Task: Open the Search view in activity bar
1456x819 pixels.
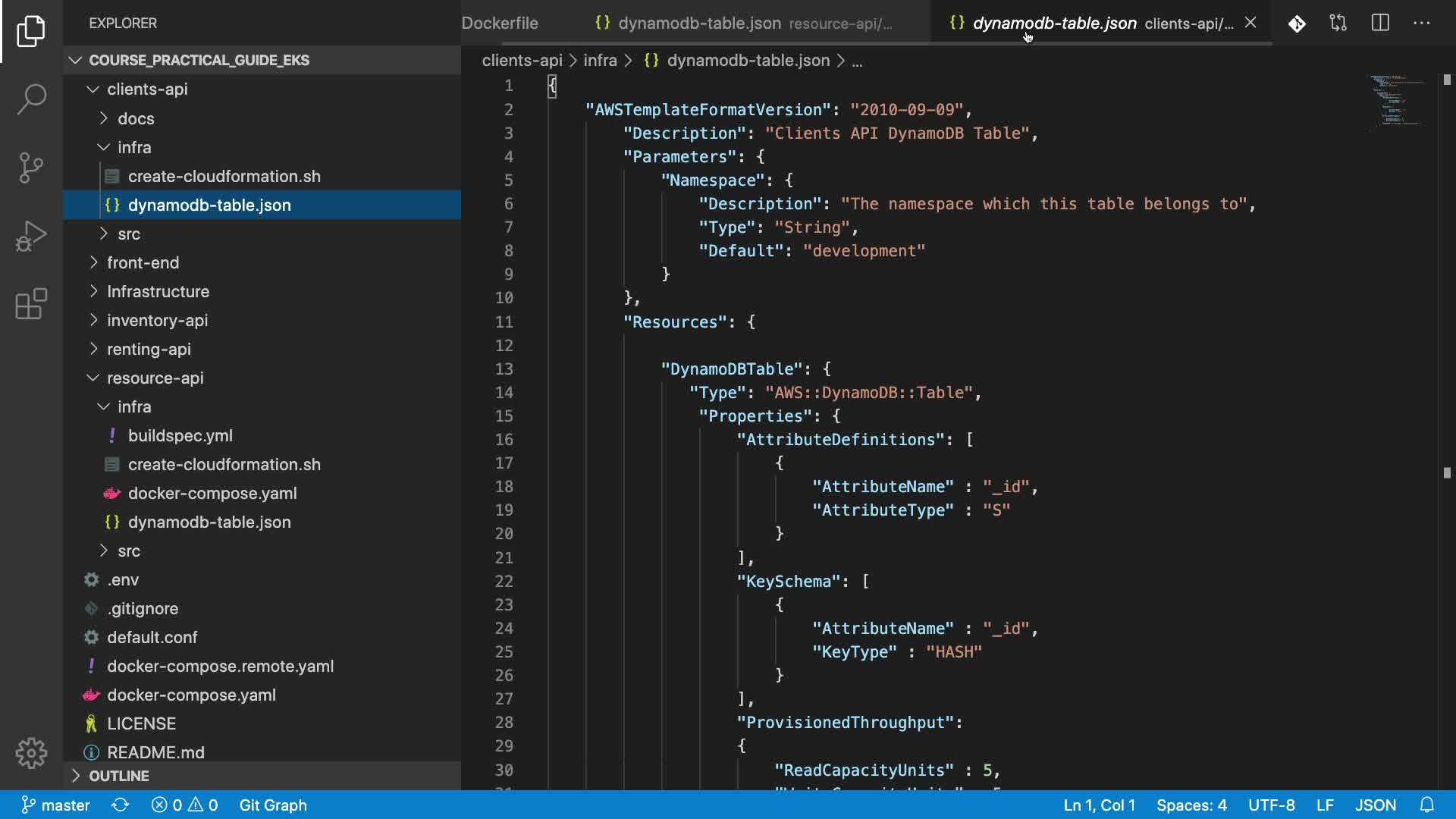Action: 31,99
